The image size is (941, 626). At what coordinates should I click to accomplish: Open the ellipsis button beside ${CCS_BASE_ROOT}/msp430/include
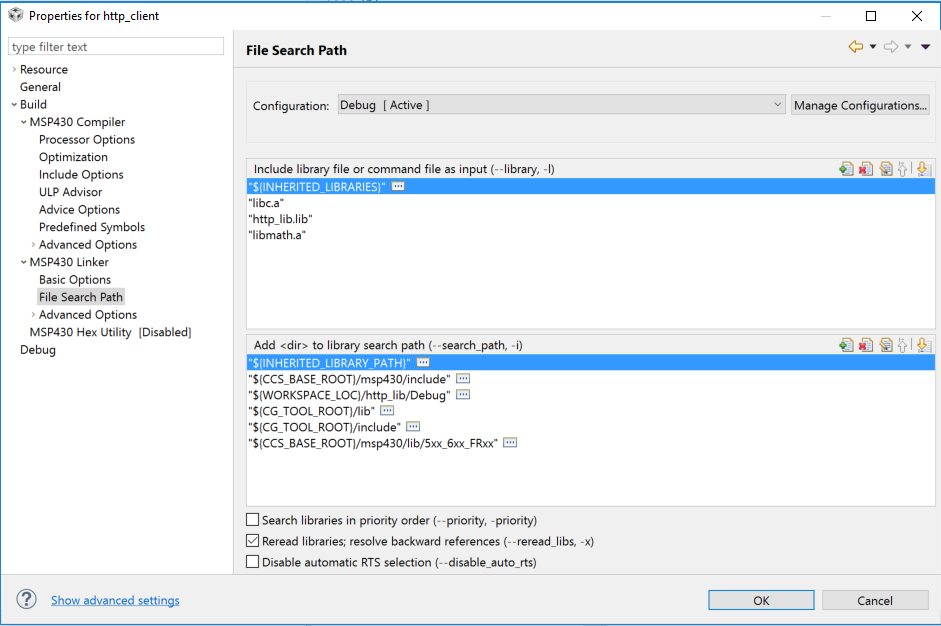tap(463, 379)
